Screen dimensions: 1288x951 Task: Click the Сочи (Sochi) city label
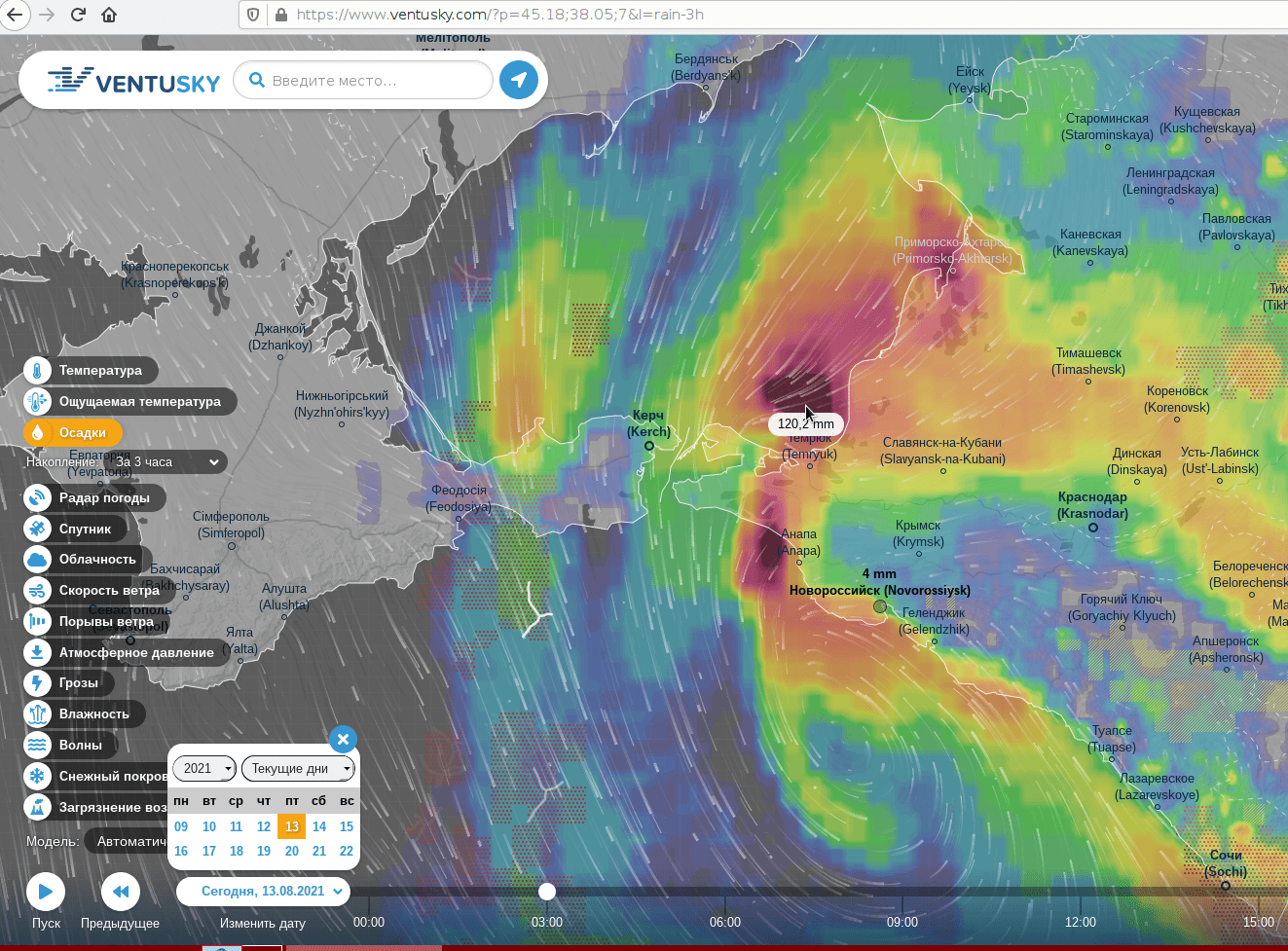1226,863
